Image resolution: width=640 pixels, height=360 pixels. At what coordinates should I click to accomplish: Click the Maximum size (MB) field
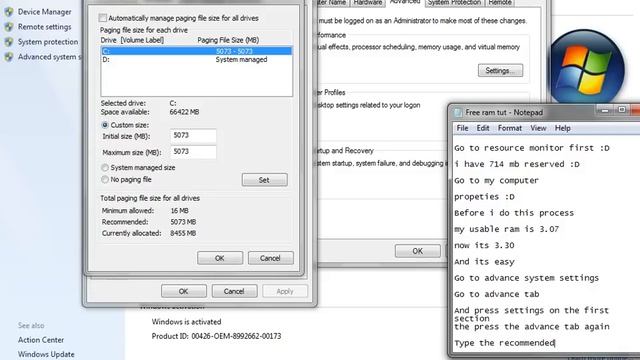point(193,152)
